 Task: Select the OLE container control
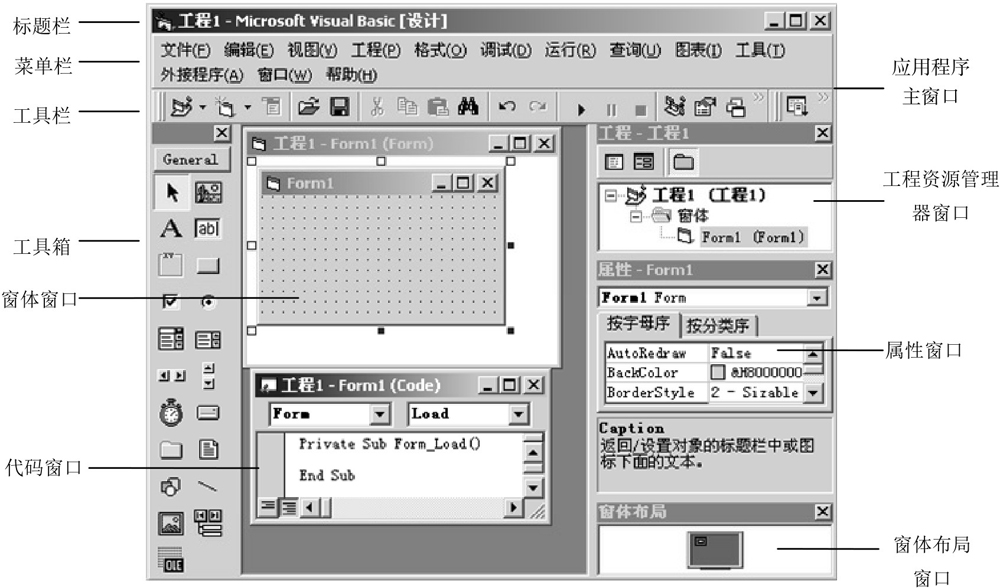click(170, 559)
